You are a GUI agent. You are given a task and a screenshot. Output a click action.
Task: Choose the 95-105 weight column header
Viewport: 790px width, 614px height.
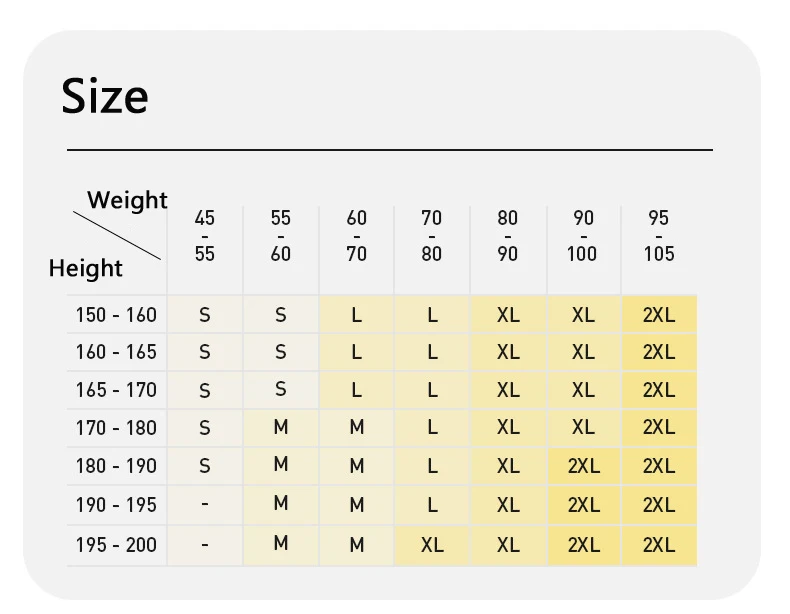pyautogui.click(x=659, y=236)
